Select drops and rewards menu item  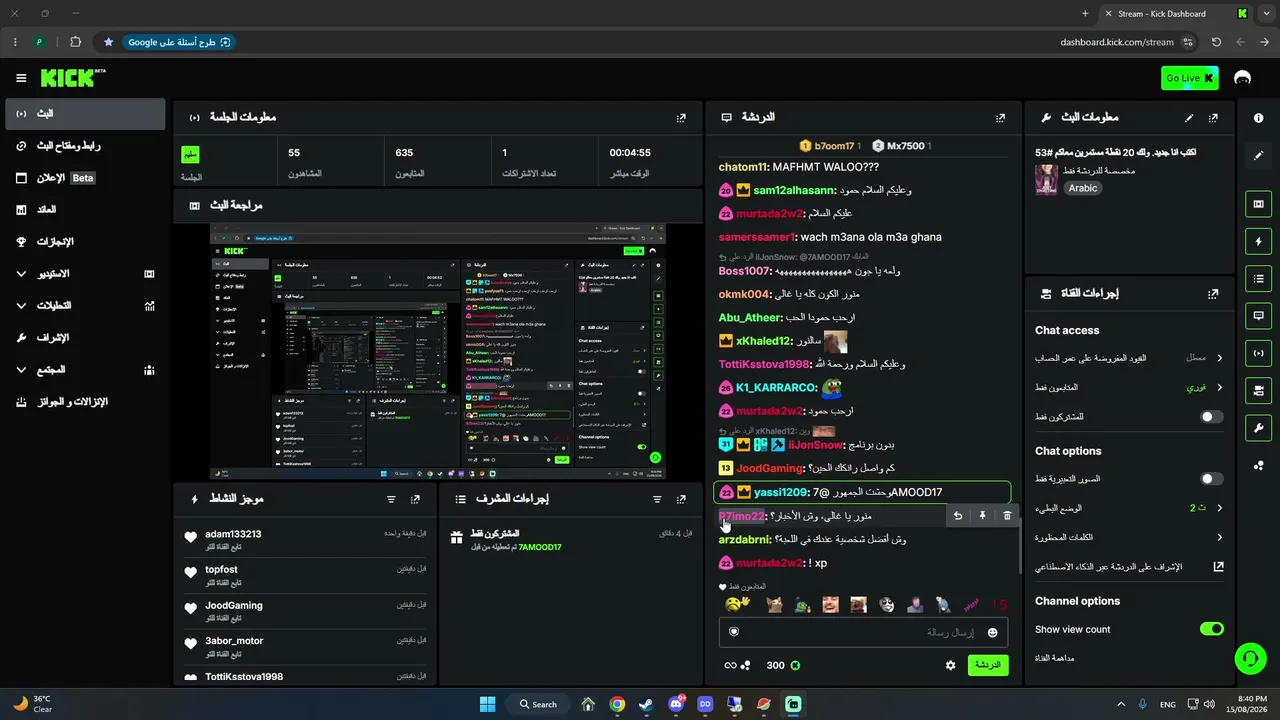point(86,402)
